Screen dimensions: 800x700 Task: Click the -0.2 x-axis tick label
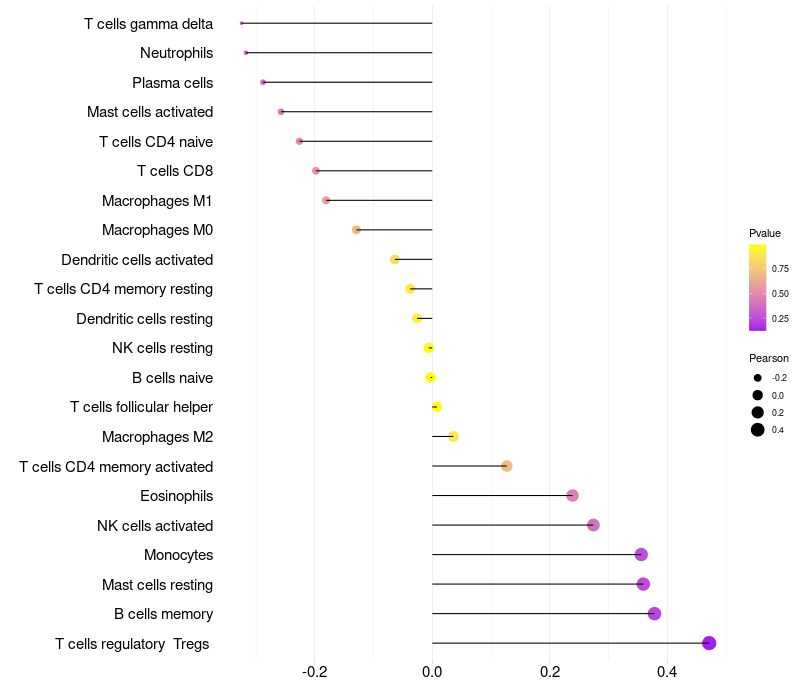click(x=314, y=671)
